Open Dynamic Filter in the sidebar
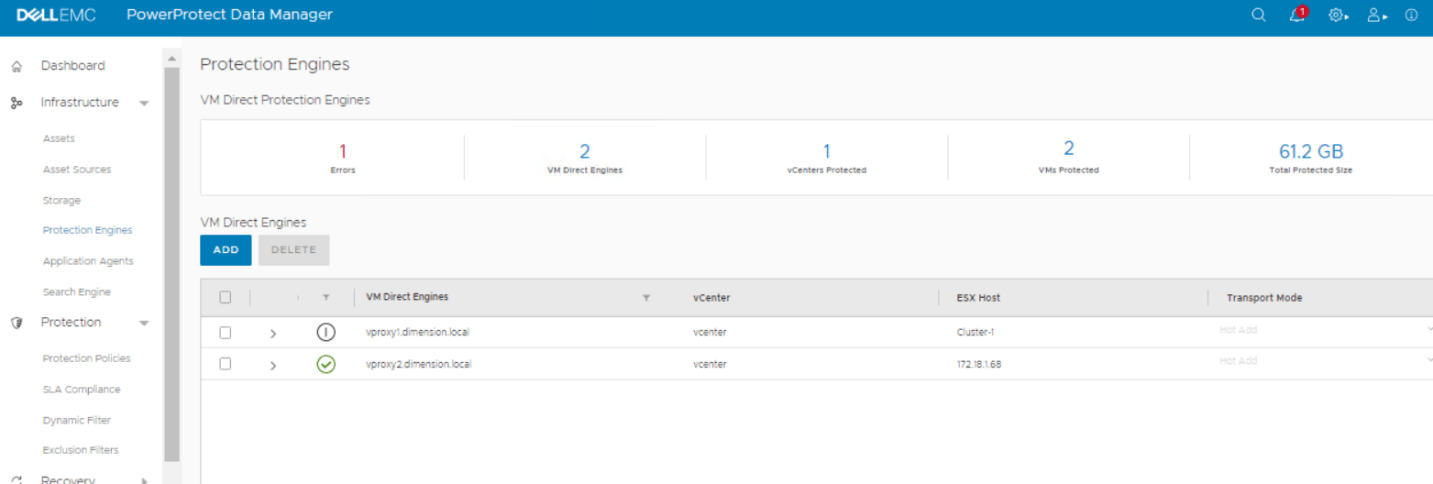The height and width of the screenshot is (484, 1433). 77,420
